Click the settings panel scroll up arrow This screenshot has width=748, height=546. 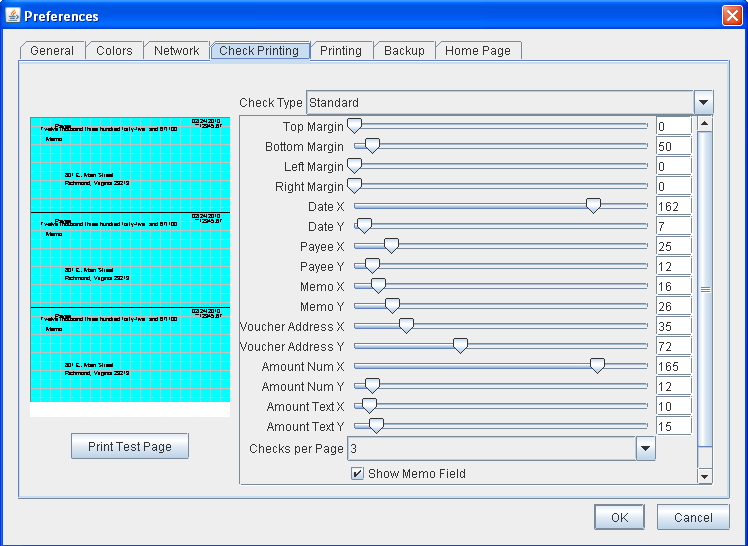(x=705, y=124)
